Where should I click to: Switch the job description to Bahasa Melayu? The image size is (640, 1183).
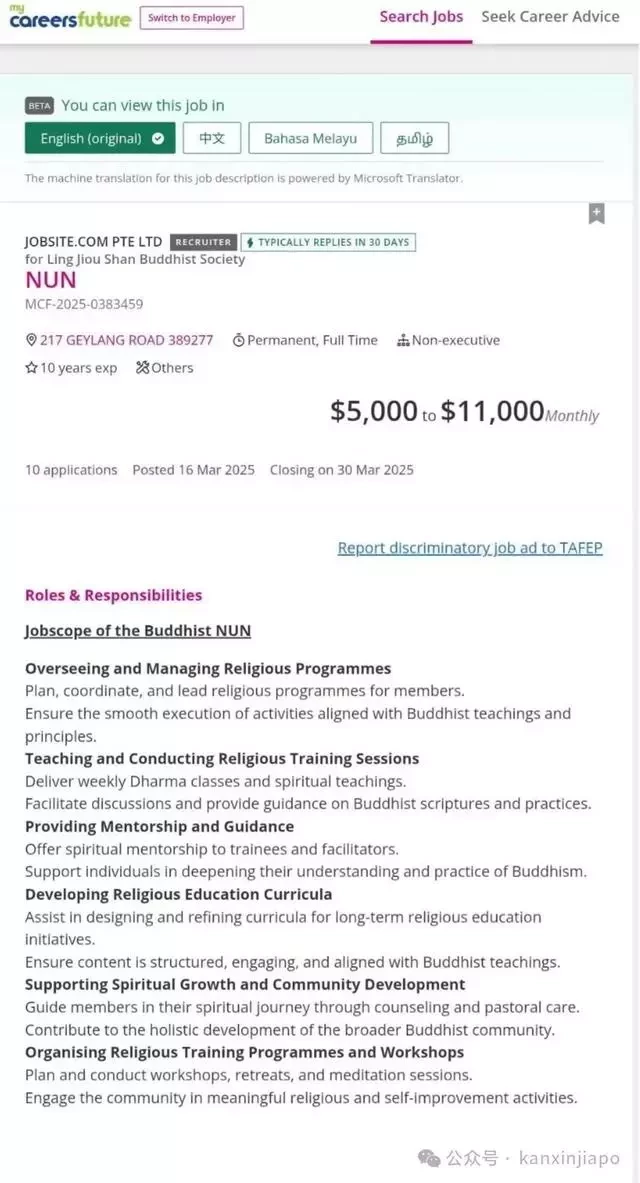310,138
